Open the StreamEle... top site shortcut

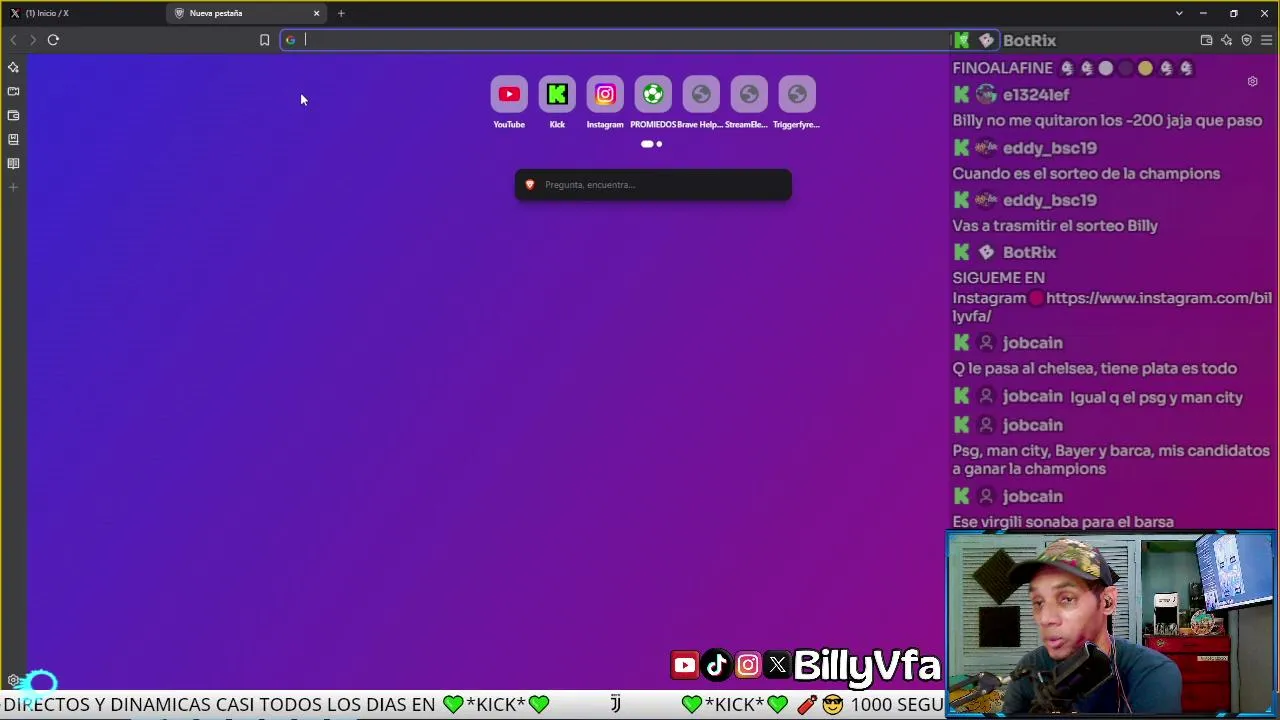point(749,102)
